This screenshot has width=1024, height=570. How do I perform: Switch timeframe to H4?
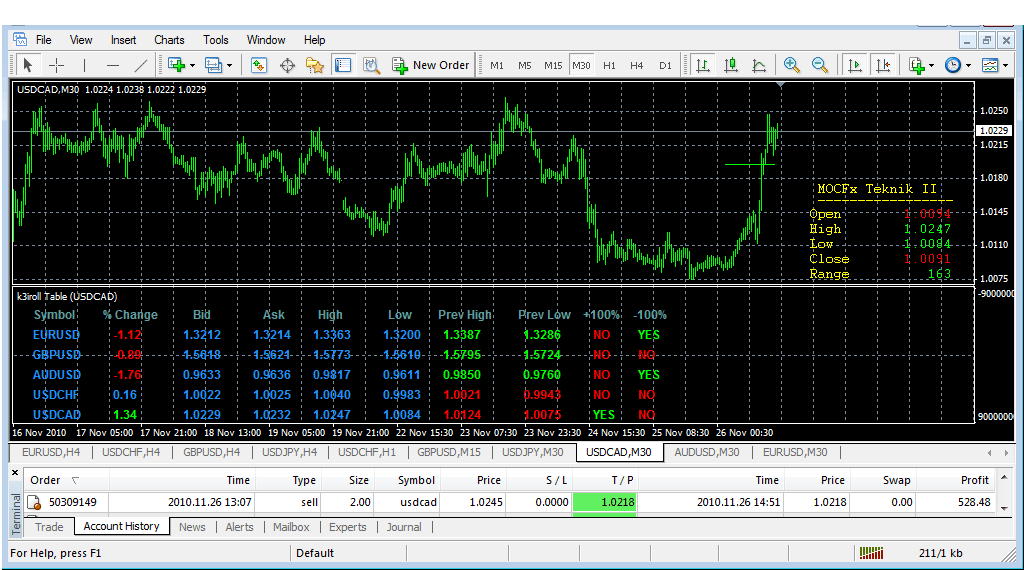[637, 65]
